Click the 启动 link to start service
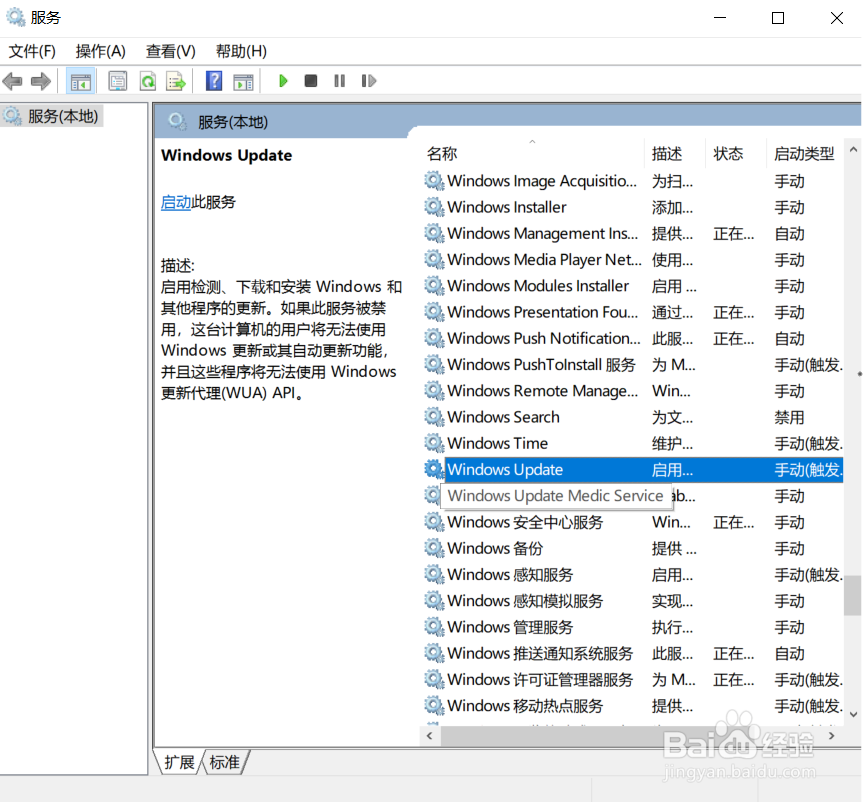 click(x=176, y=202)
